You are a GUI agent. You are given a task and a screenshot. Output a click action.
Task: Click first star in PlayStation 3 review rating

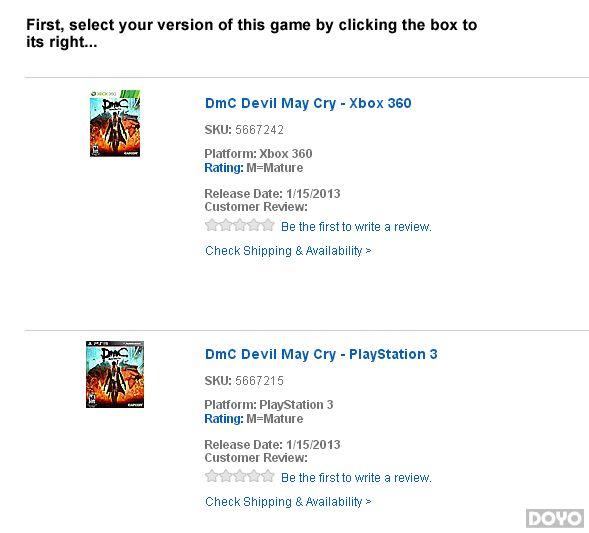point(212,476)
